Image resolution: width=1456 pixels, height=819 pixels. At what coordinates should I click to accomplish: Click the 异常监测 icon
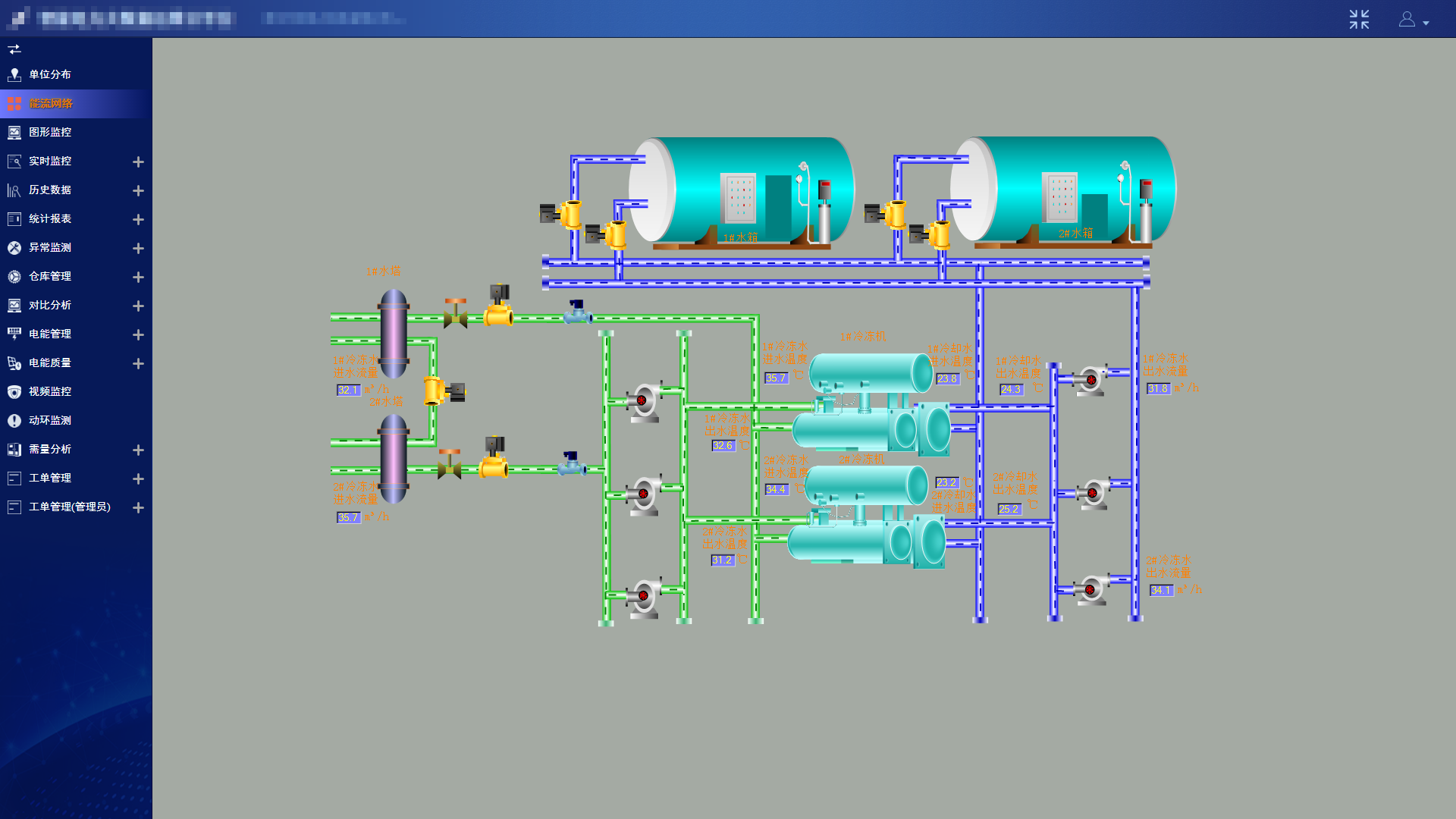[14, 247]
